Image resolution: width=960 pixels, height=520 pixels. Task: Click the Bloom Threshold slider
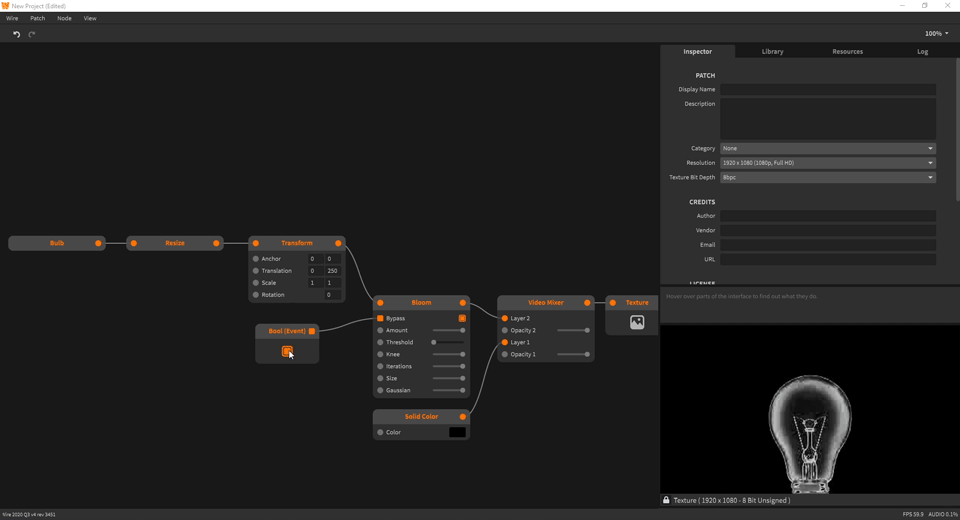448,342
